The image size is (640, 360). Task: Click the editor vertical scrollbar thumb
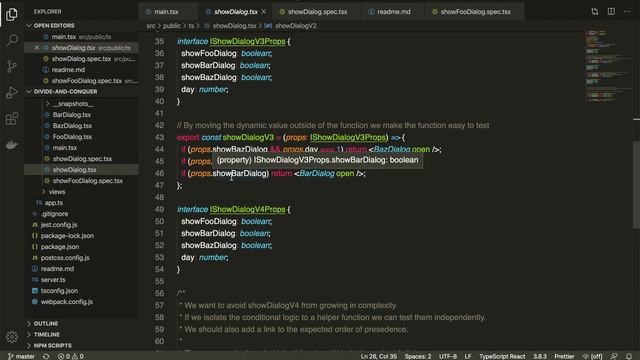[636, 185]
